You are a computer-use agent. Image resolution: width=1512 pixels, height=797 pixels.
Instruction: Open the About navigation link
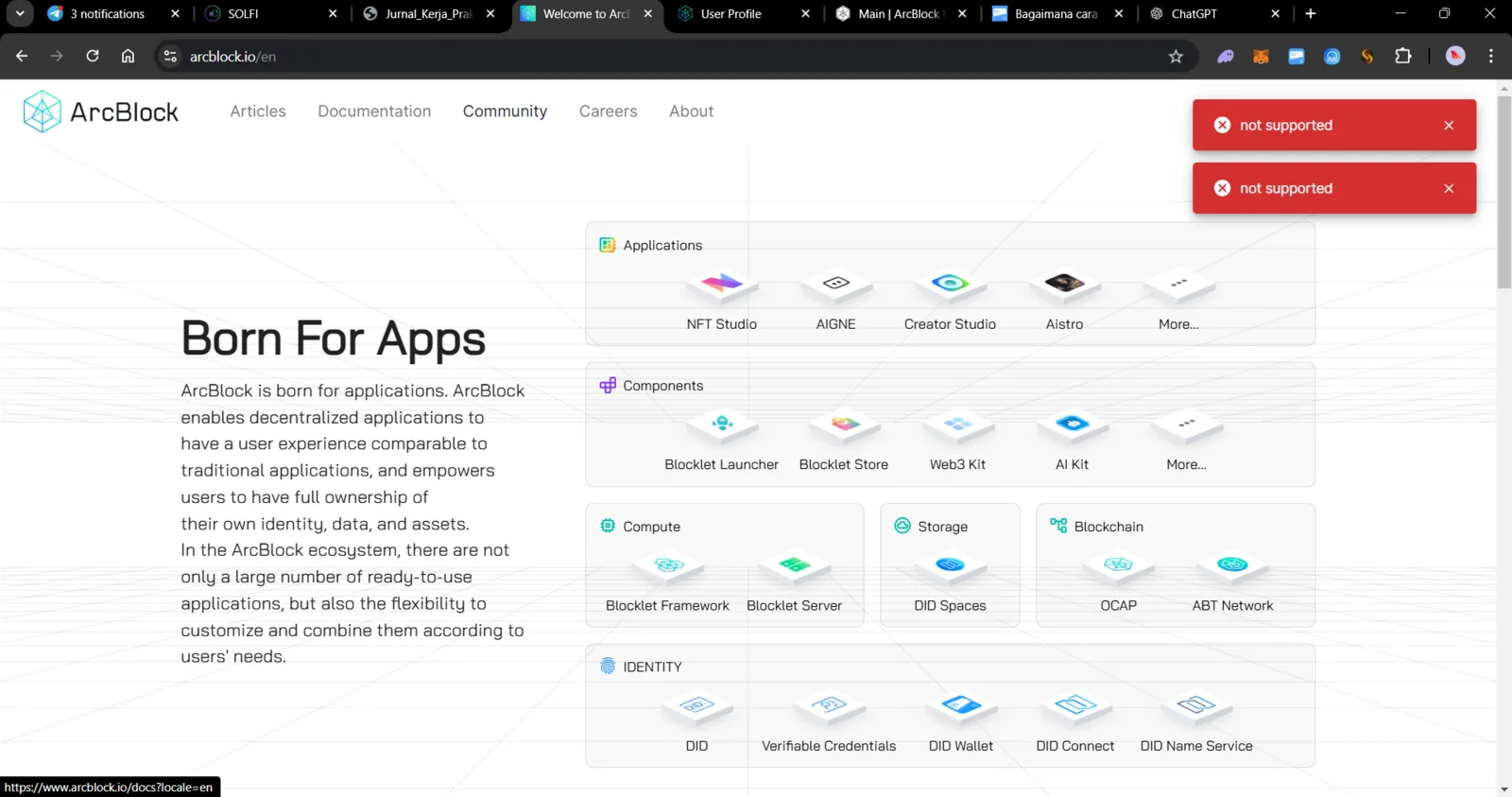pyautogui.click(x=692, y=112)
